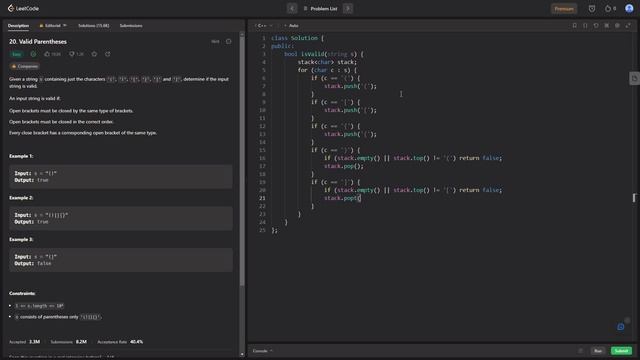Screen dimensions: 640x360
Task: Expand the Companies tag
Action: coord(24,66)
